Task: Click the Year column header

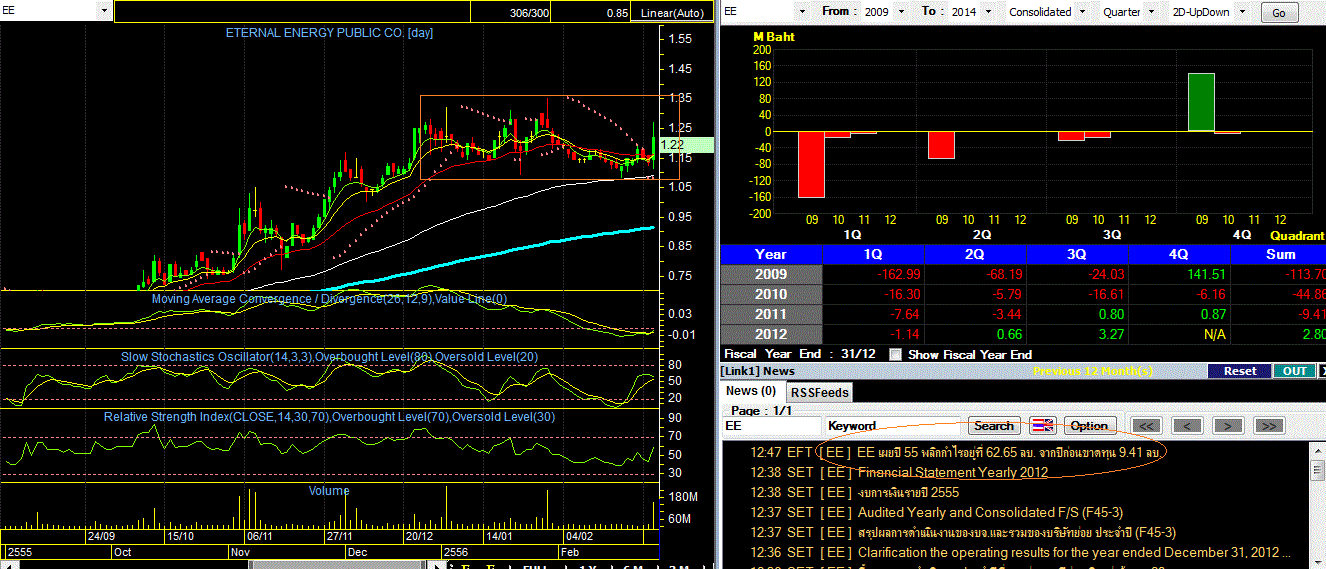Action: click(x=770, y=254)
